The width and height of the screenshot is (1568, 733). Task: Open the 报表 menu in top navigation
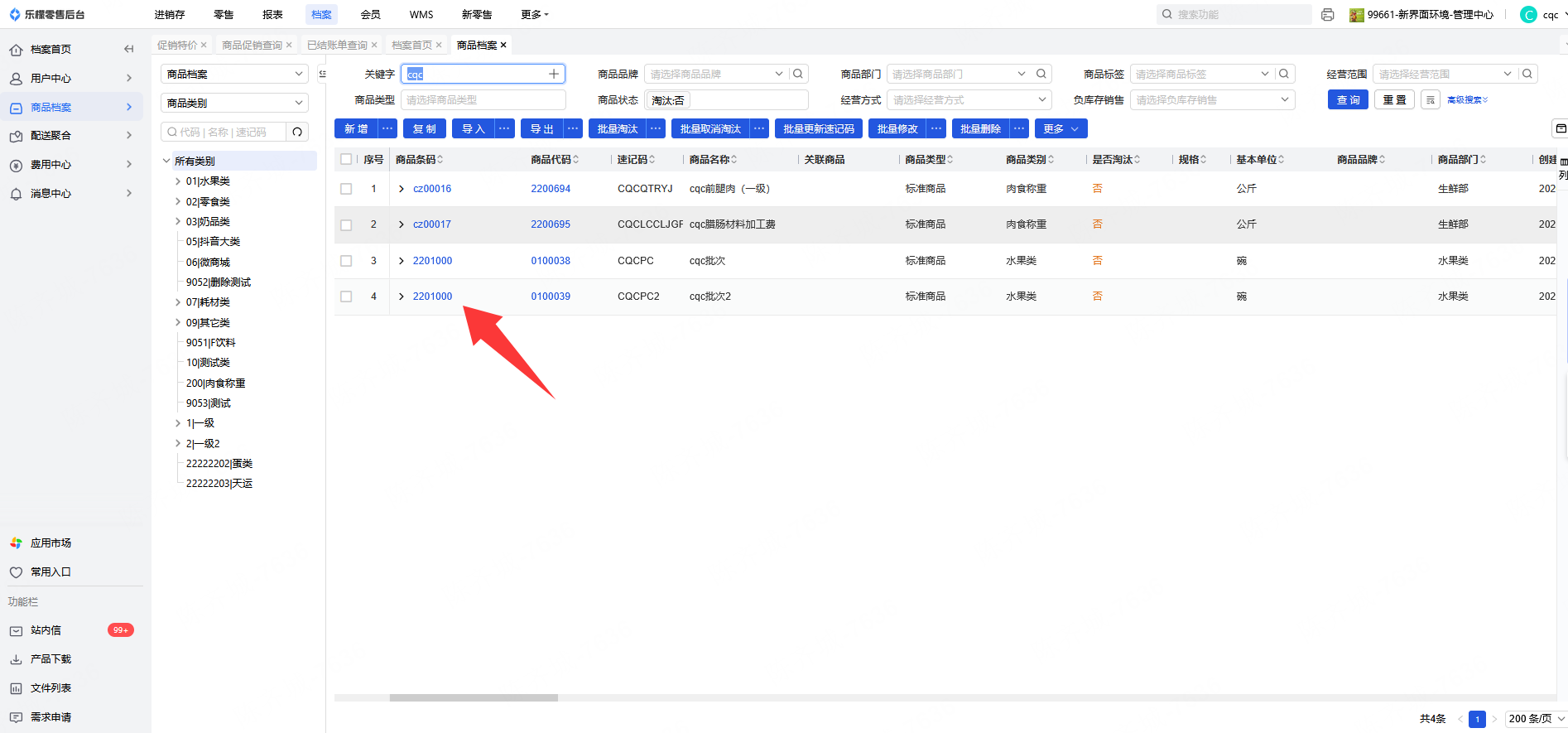pos(272,15)
